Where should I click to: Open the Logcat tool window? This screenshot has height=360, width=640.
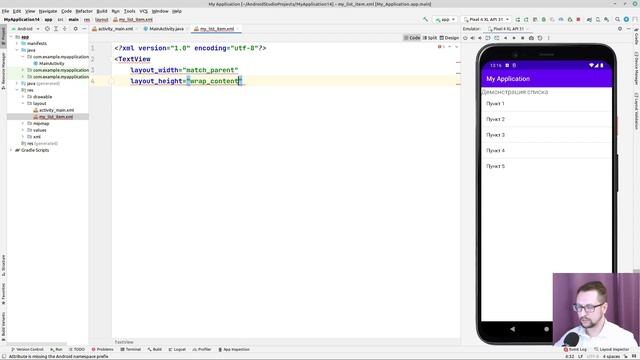(177, 349)
